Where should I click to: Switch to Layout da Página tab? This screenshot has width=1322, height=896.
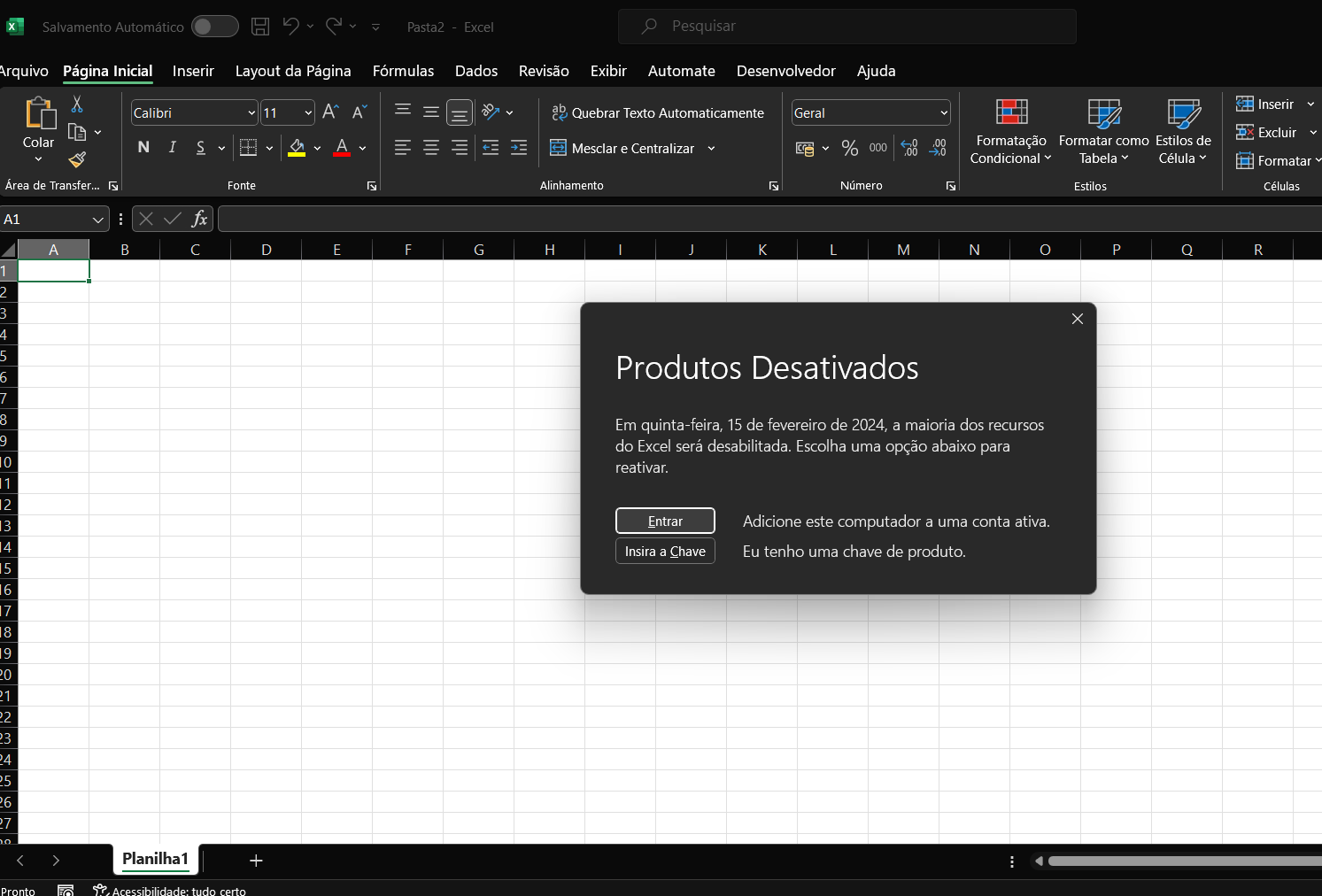[293, 71]
